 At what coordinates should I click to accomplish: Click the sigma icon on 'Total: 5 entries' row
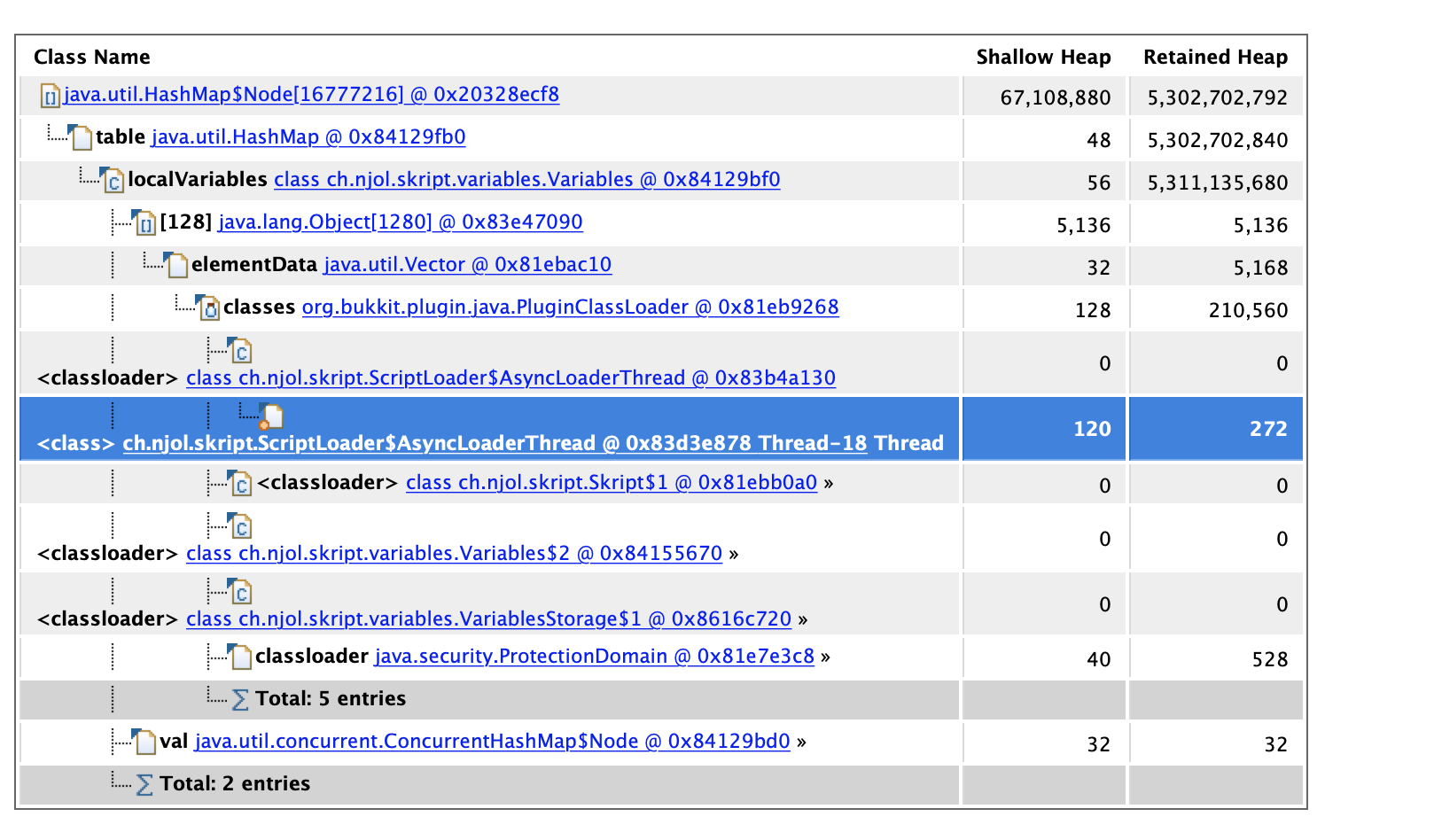(239, 699)
